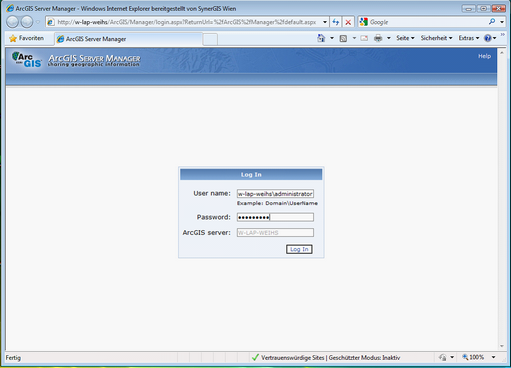Image resolution: width=511 pixels, height=368 pixels.
Task: Click the Fertig status text
Action: tap(13, 358)
